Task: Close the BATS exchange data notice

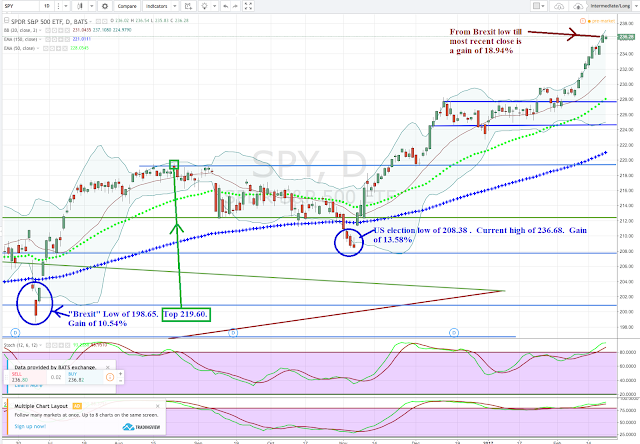Action: click(x=108, y=367)
